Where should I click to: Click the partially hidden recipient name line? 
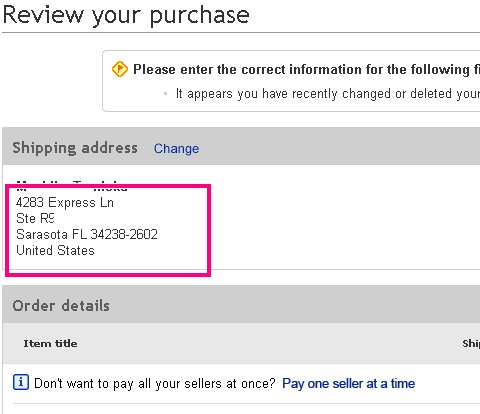point(72,186)
